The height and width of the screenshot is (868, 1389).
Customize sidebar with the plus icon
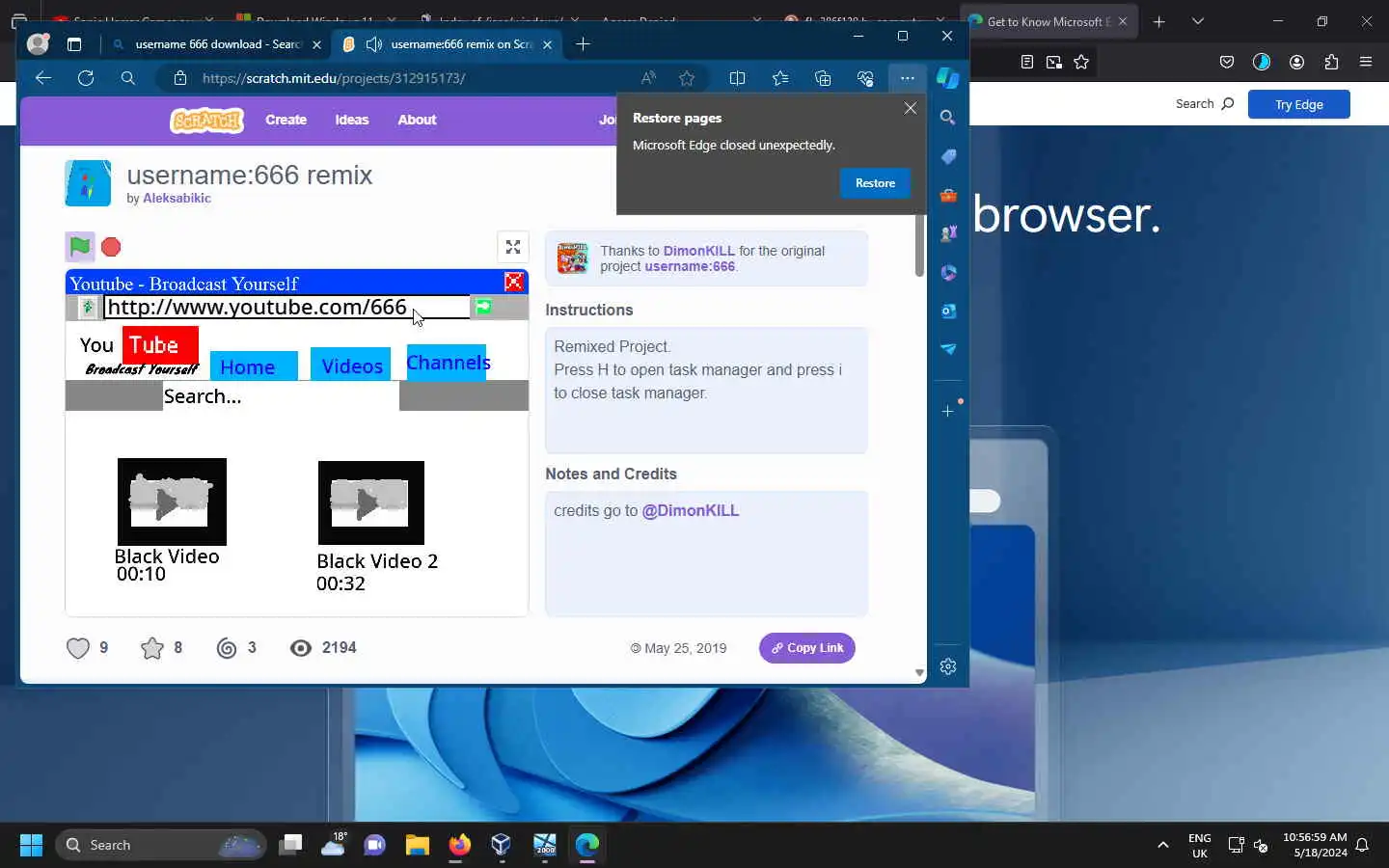coord(948,411)
